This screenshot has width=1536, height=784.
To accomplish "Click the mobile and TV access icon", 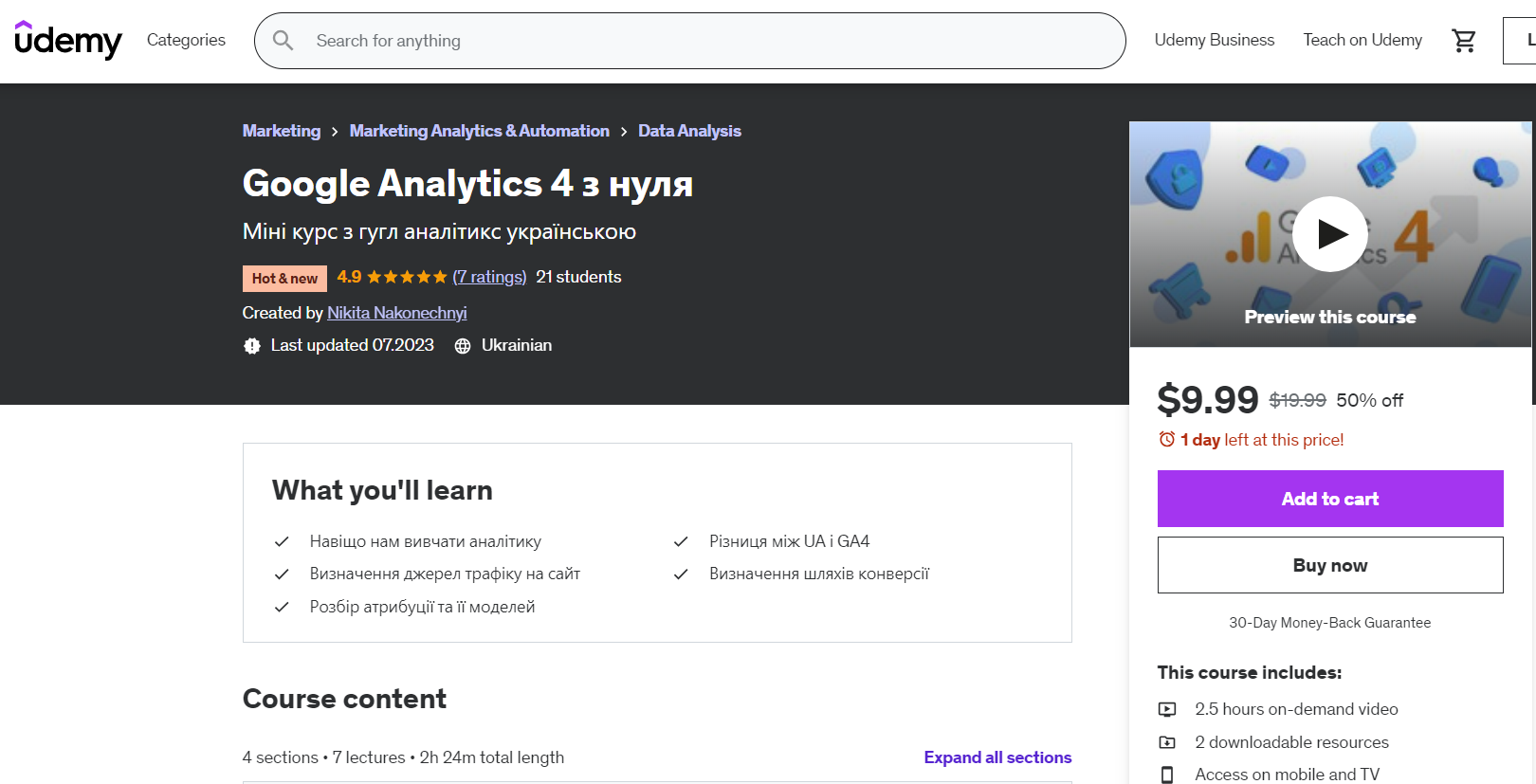I will point(1167,775).
